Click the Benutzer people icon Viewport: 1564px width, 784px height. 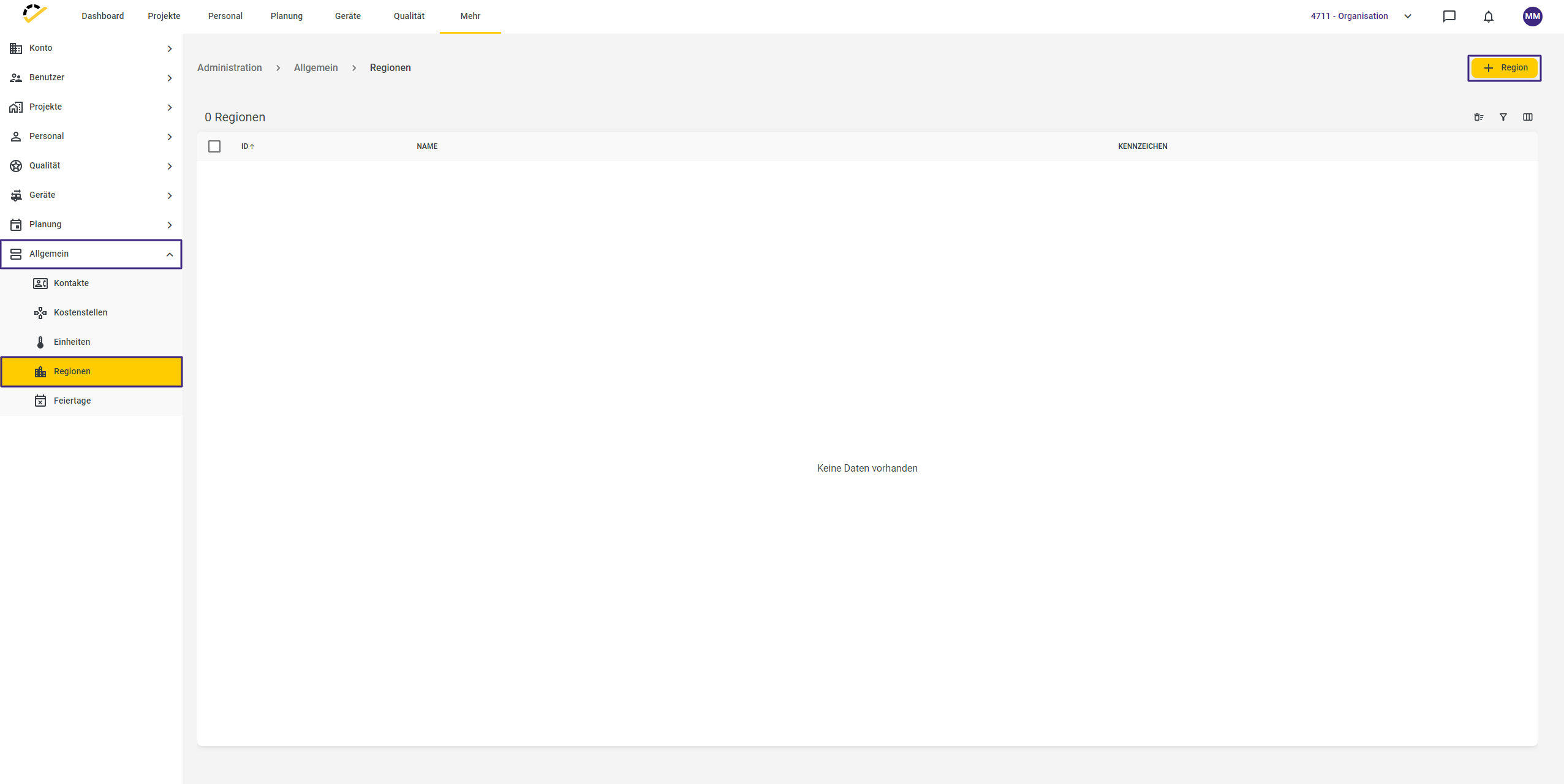tap(16, 78)
